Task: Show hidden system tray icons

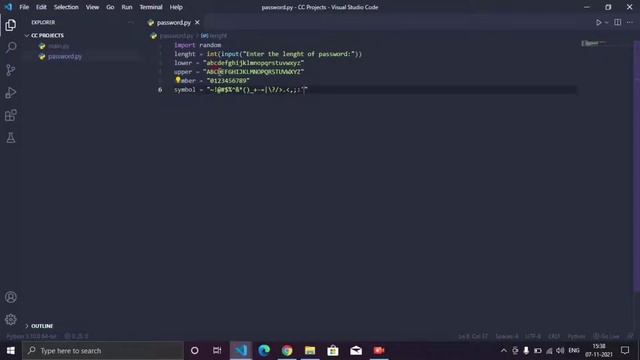Action: click(x=504, y=351)
